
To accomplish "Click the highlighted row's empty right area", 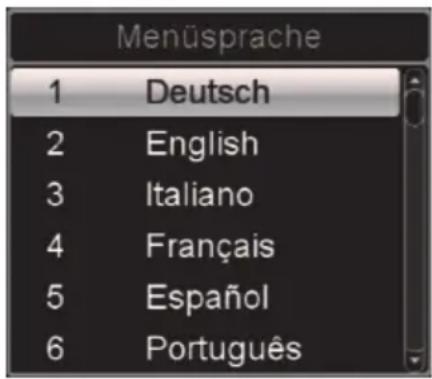I will click(x=334, y=92).
